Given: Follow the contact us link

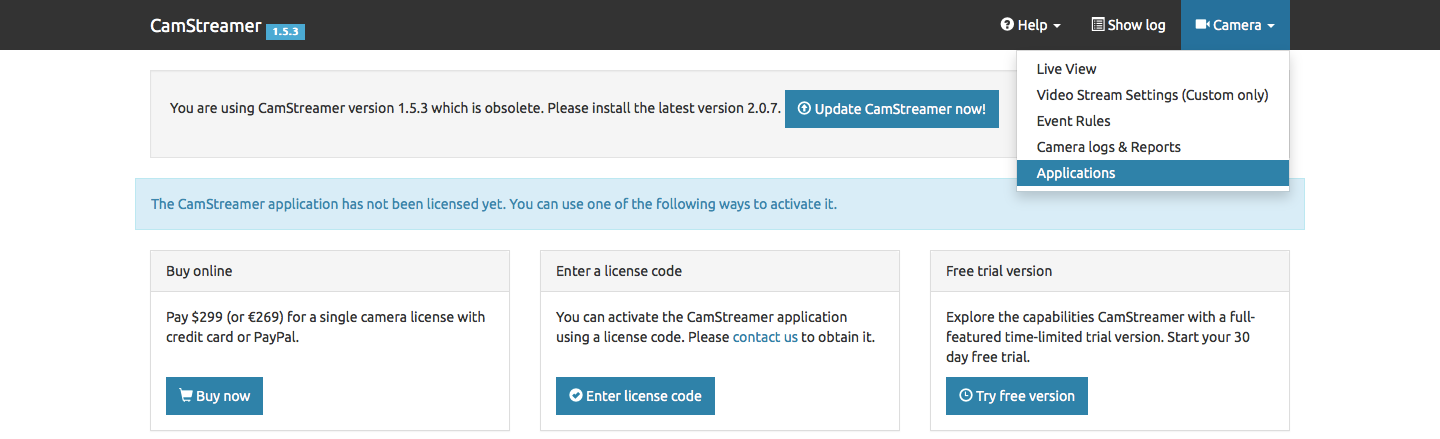Looking at the screenshot, I should [765, 337].
